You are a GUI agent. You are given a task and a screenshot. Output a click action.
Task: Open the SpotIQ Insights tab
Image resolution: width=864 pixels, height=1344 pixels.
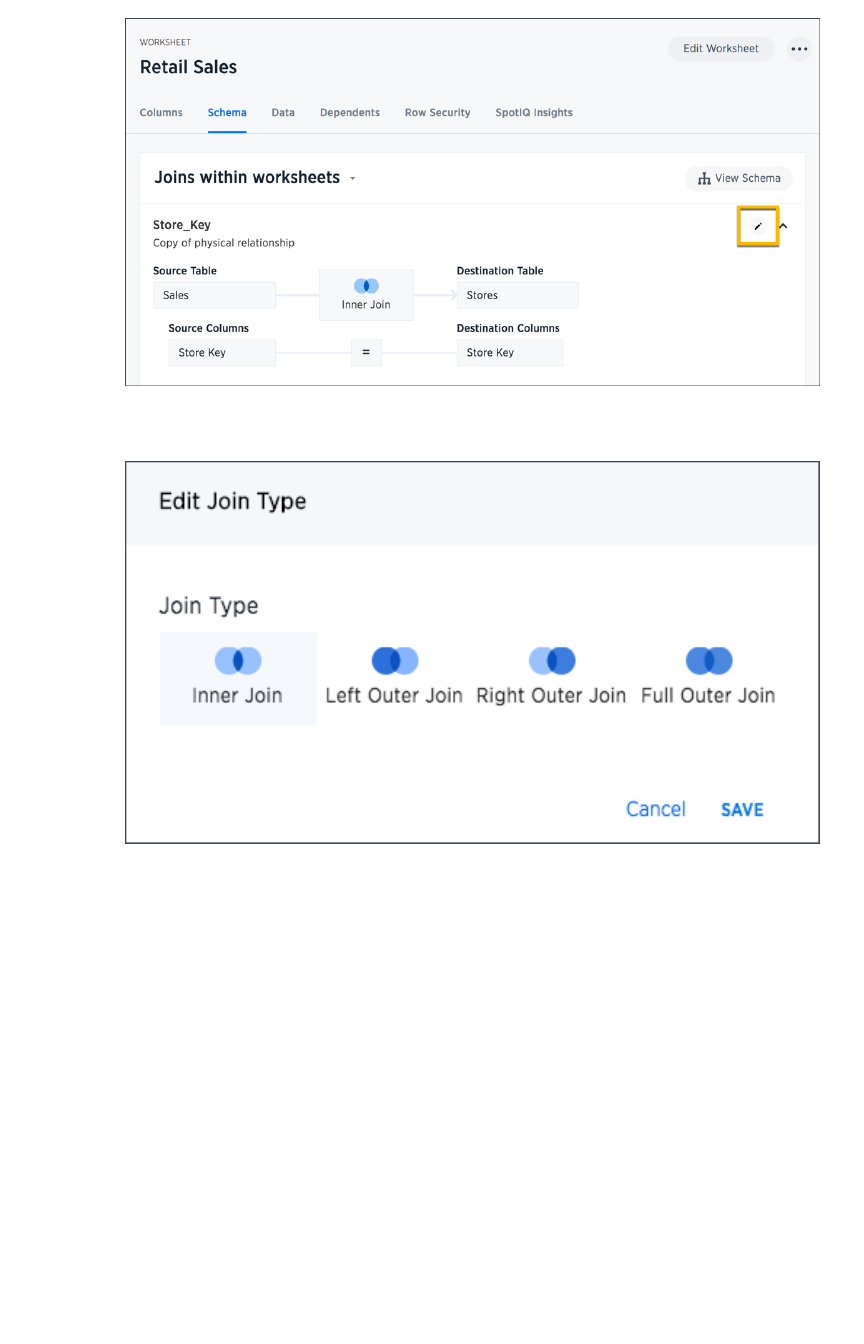tap(534, 113)
